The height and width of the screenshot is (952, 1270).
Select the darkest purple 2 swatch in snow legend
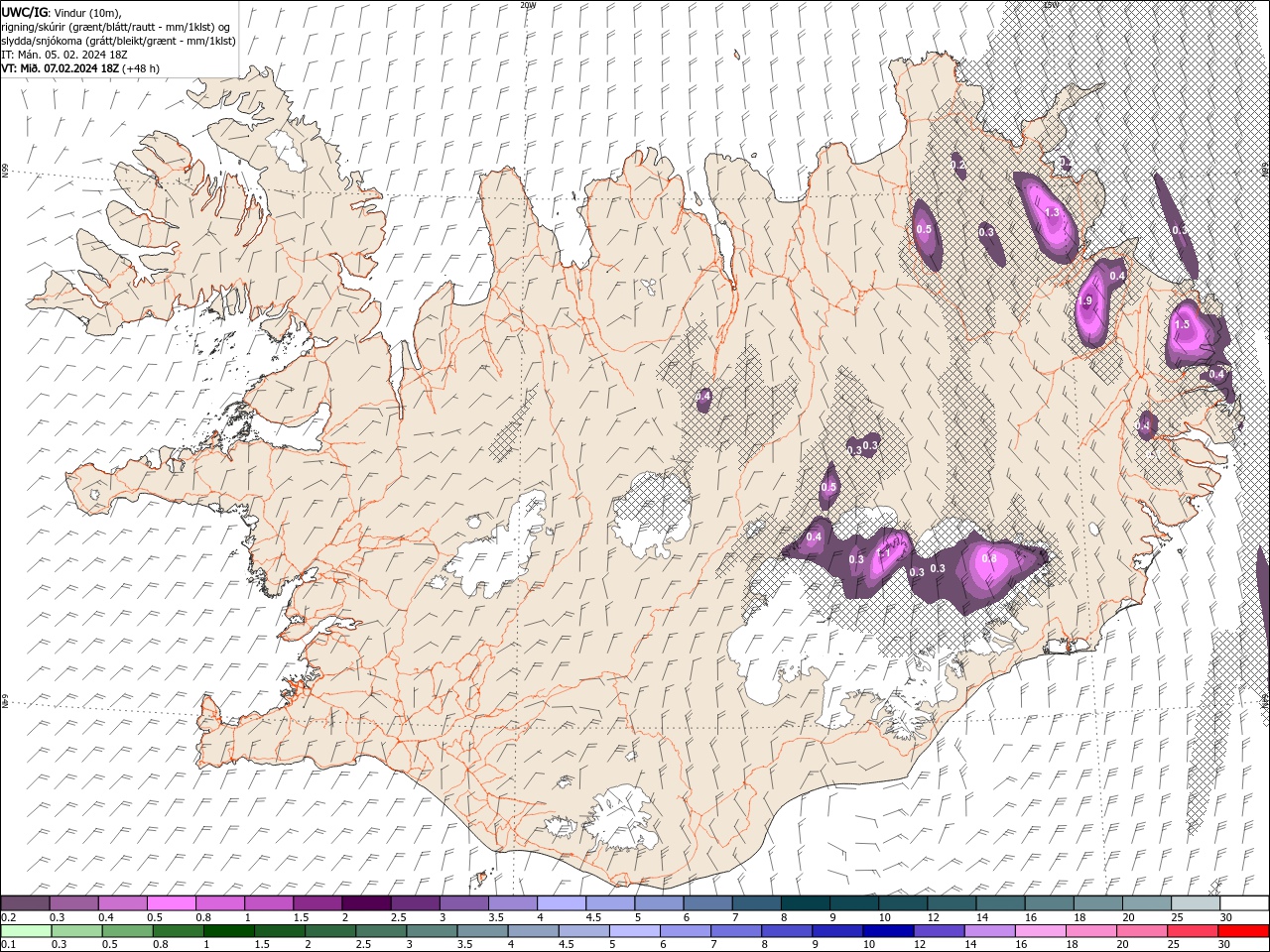366,903
